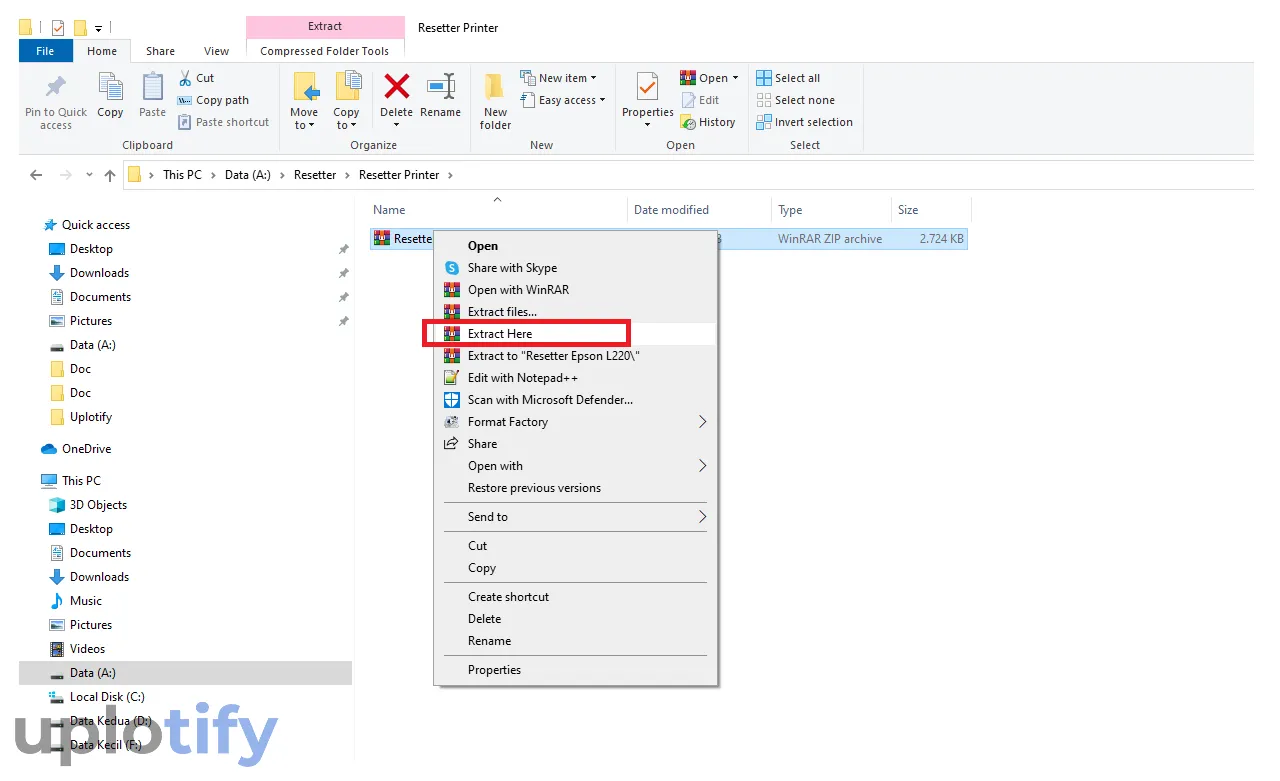The height and width of the screenshot is (781, 1280).
Task: Choose Scan with Microsoft Defender...
Action: [575, 400]
